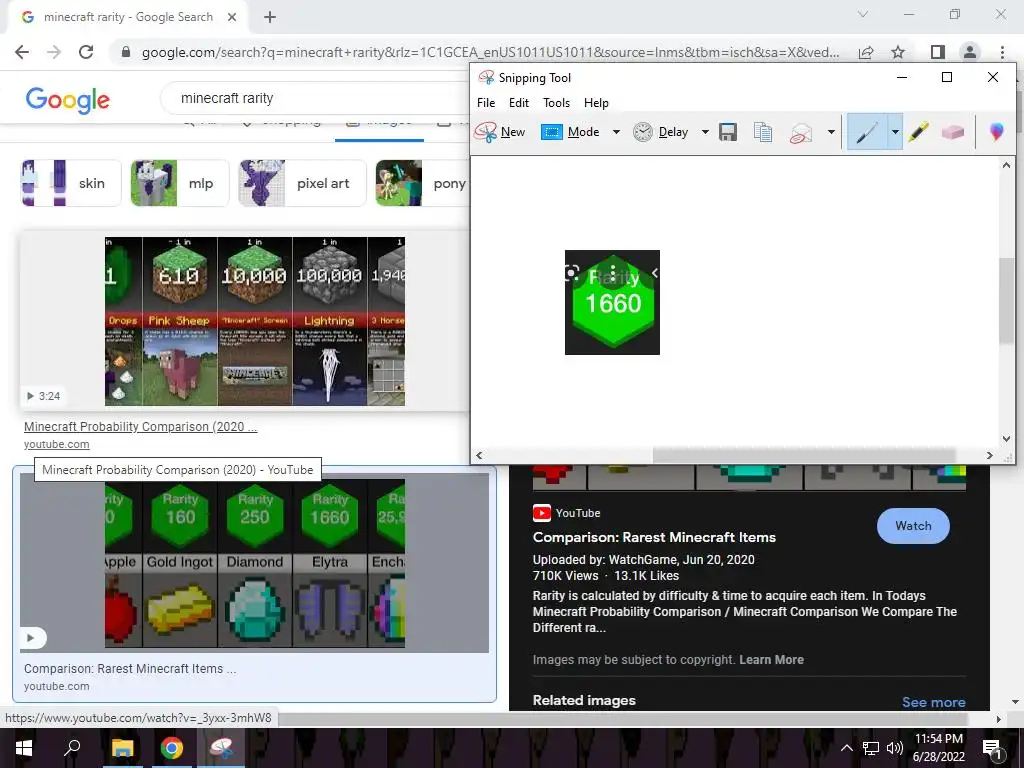Open volume control in system tray
The image size is (1024, 768).
click(x=895, y=748)
